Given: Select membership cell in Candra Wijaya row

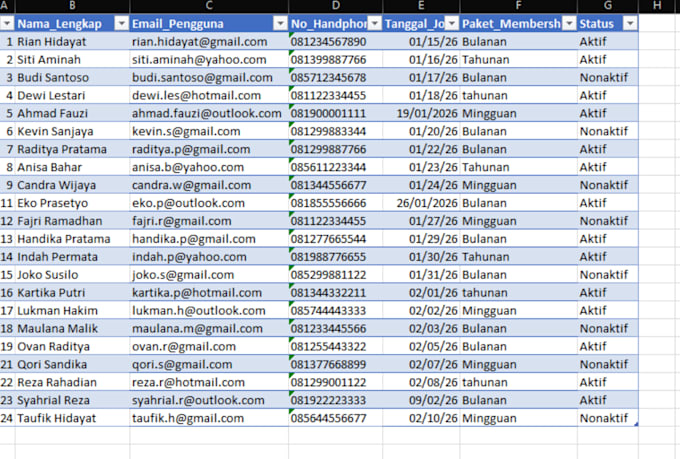Looking at the screenshot, I should [x=519, y=185].
